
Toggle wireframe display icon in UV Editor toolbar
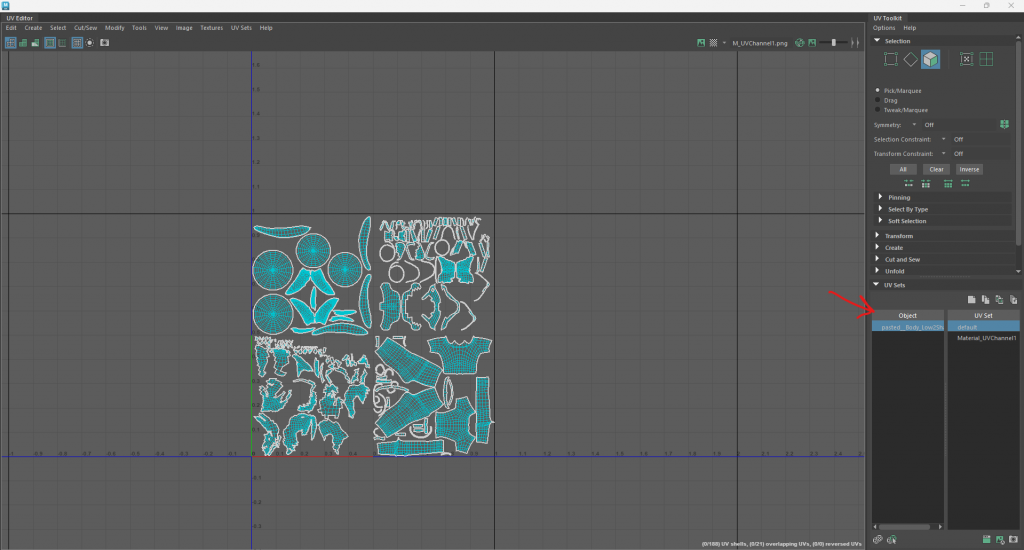click(10, 43)
